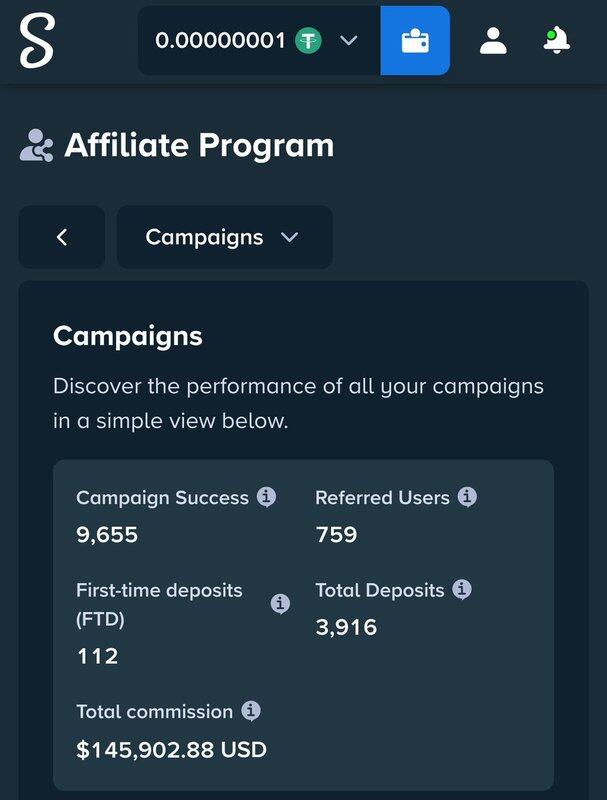Click the Campaigns dropdown chevron

click(x=290, y=237)
